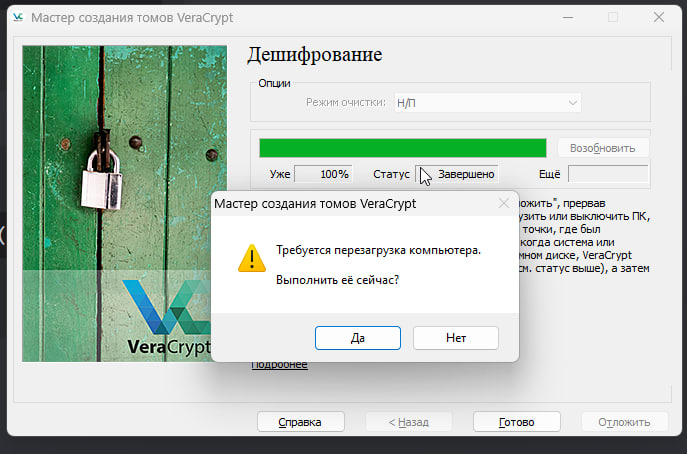Click the empty Ещё time-remaining field

point(608,174)
